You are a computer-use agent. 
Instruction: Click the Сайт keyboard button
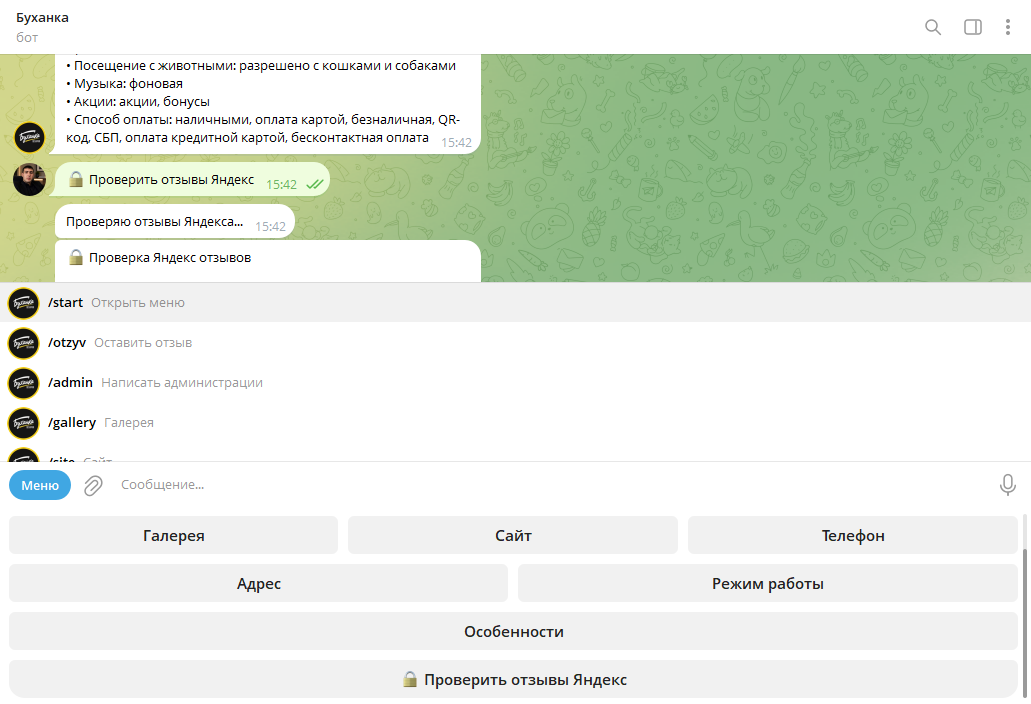[x=513, y=535]
